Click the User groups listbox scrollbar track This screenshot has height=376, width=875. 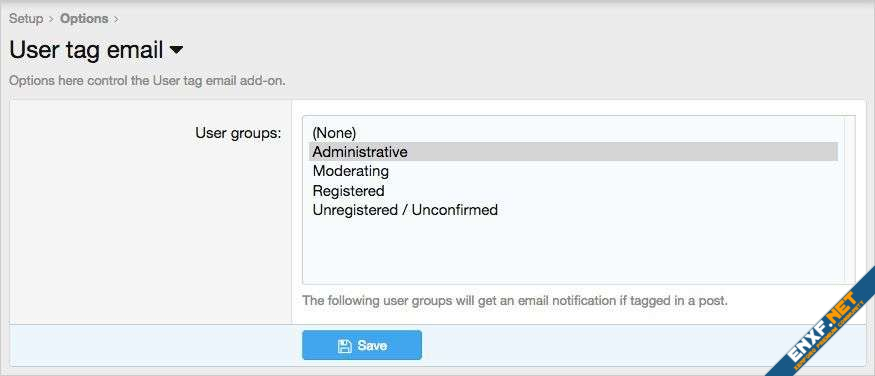pos(850,200)
